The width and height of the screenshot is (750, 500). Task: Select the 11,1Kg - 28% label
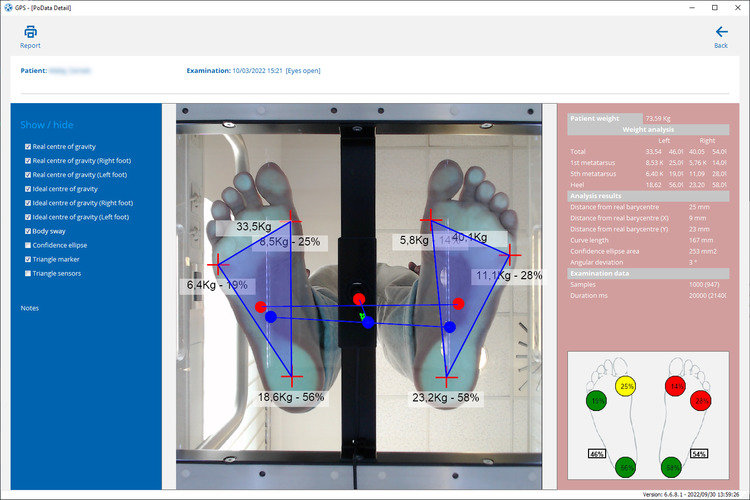pyautogui.click(x=509, y=276)
